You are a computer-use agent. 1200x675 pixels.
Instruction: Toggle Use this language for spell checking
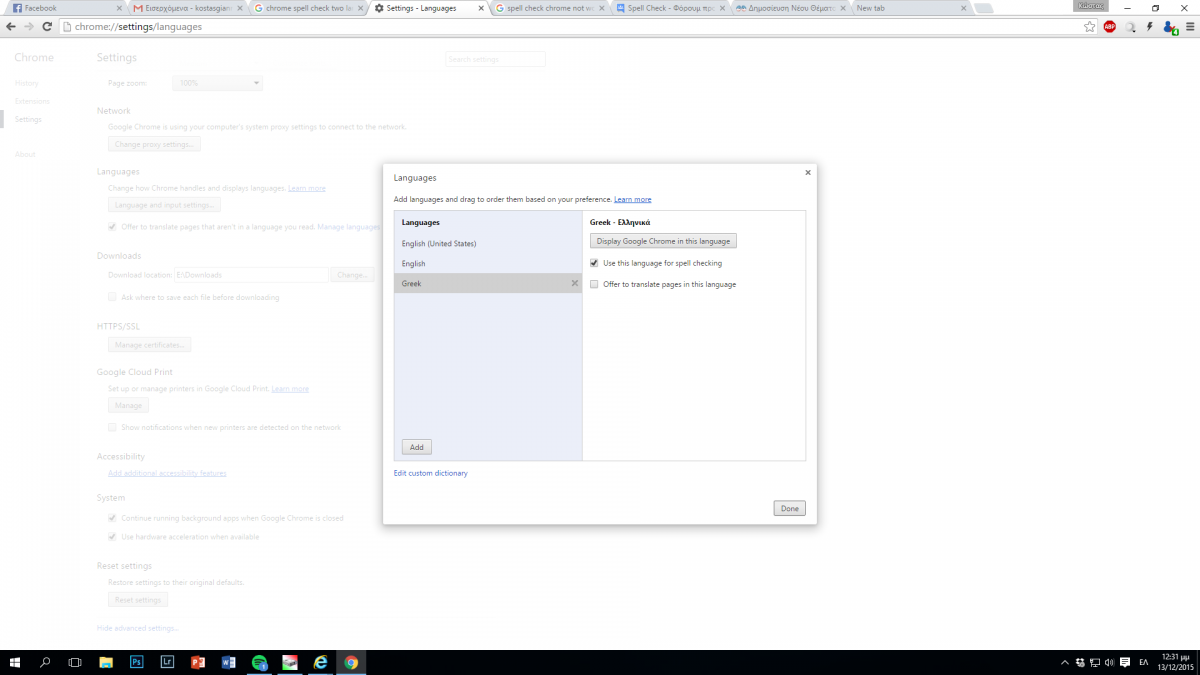(594, 263)
